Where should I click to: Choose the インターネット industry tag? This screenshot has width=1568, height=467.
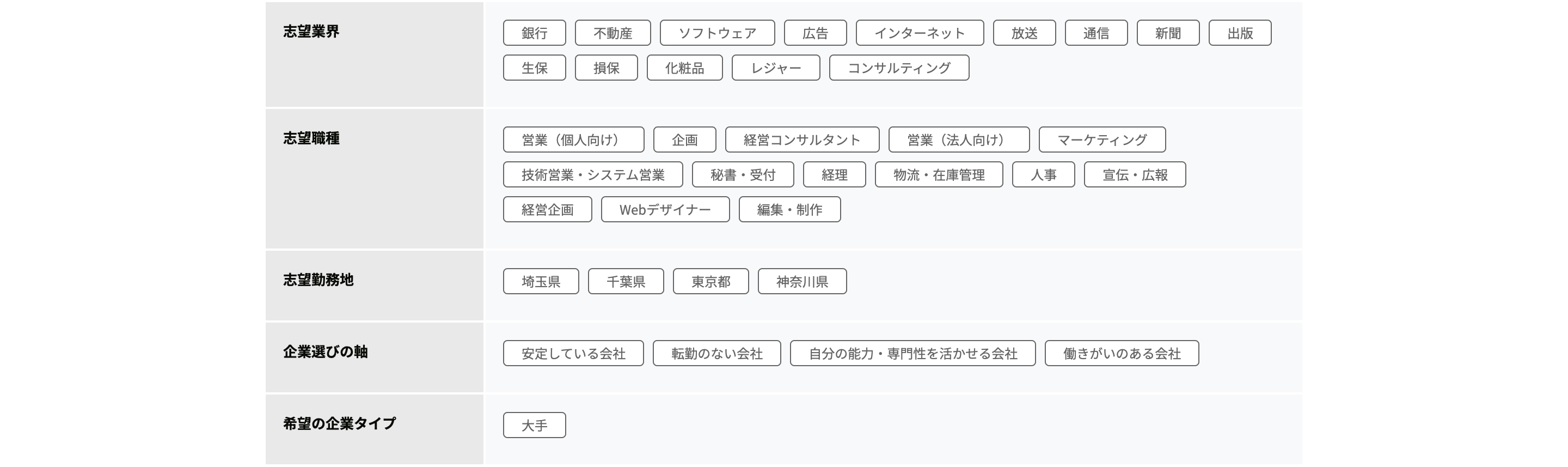pyautogui.click(x=919, y=33)
